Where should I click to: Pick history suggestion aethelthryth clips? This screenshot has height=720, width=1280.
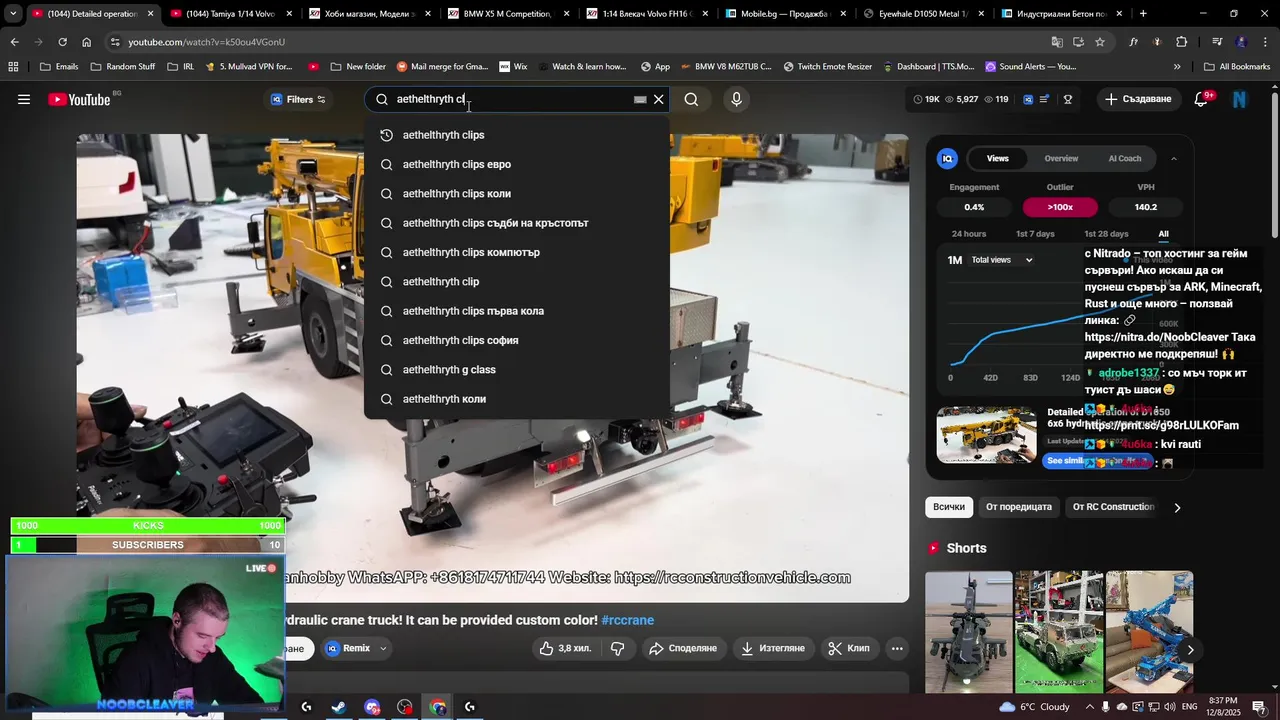click(517, 135)
